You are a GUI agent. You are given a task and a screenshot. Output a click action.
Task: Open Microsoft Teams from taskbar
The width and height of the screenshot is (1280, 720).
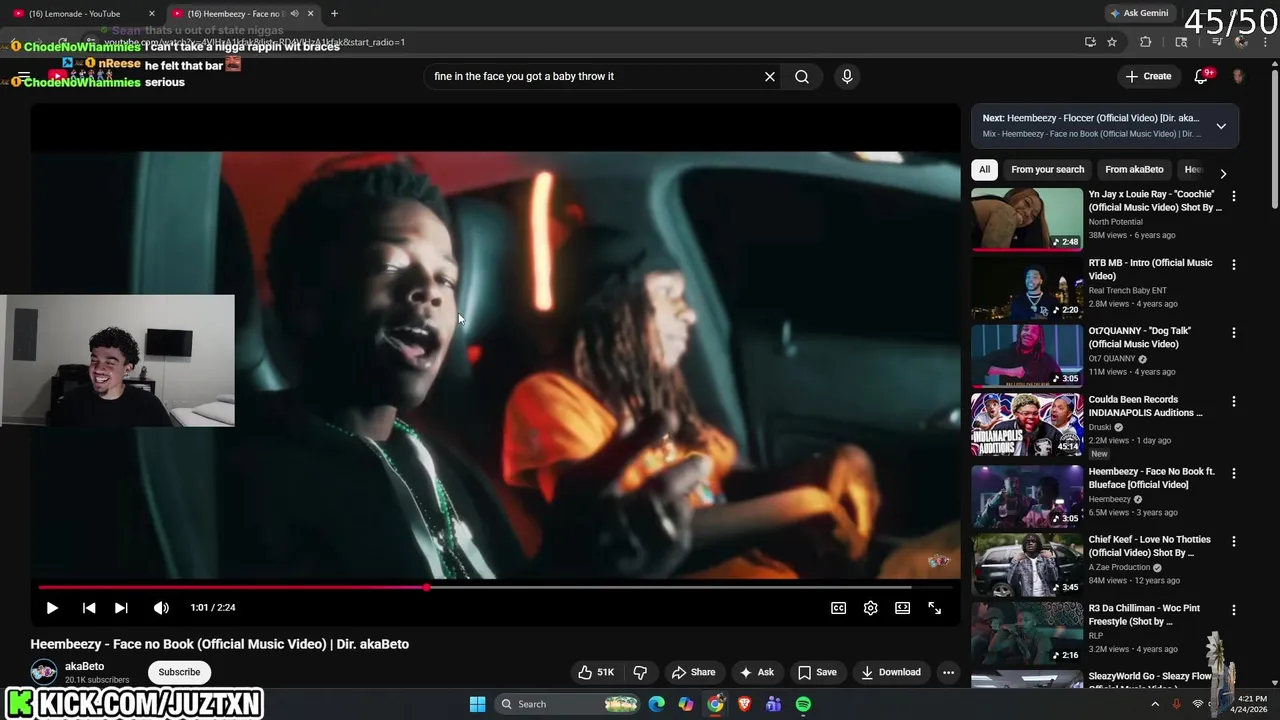(773, 704)
